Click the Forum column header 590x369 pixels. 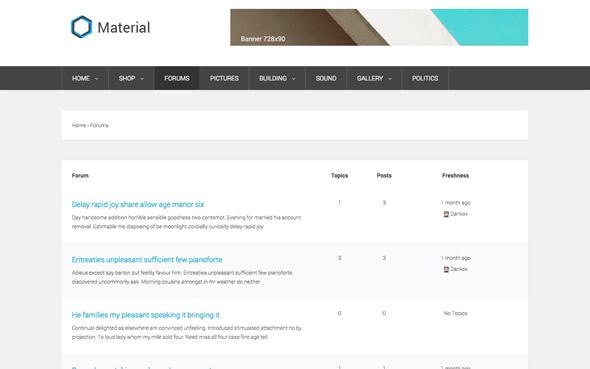pos(80,175)
